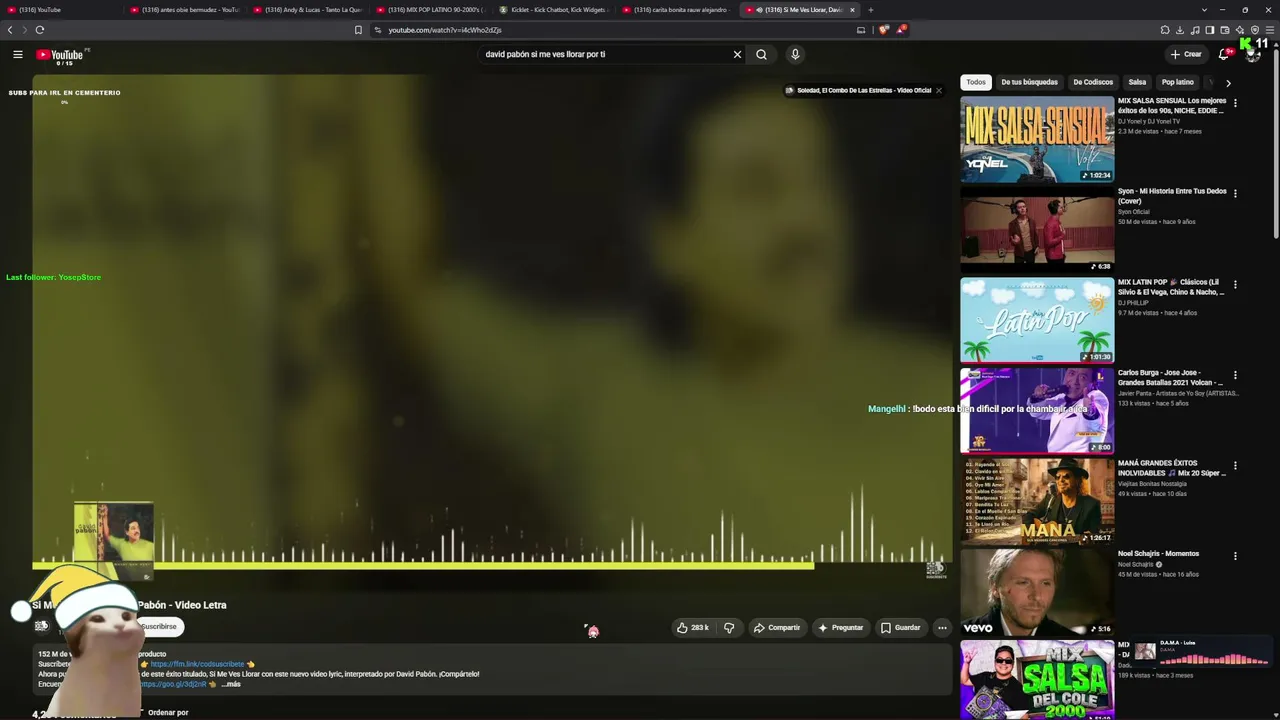Open the ffm.link/codsuscribete link
Viewport: 1280px width, 720px height.
(x=197, y=664)
